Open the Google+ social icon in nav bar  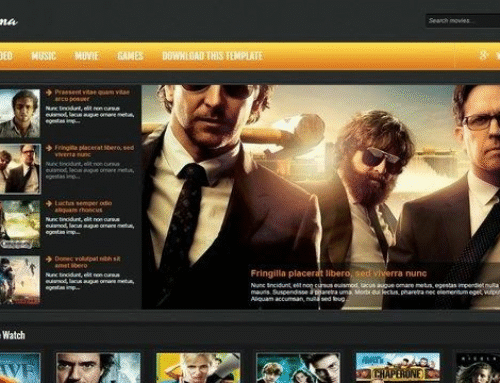[x=484, y=55]
